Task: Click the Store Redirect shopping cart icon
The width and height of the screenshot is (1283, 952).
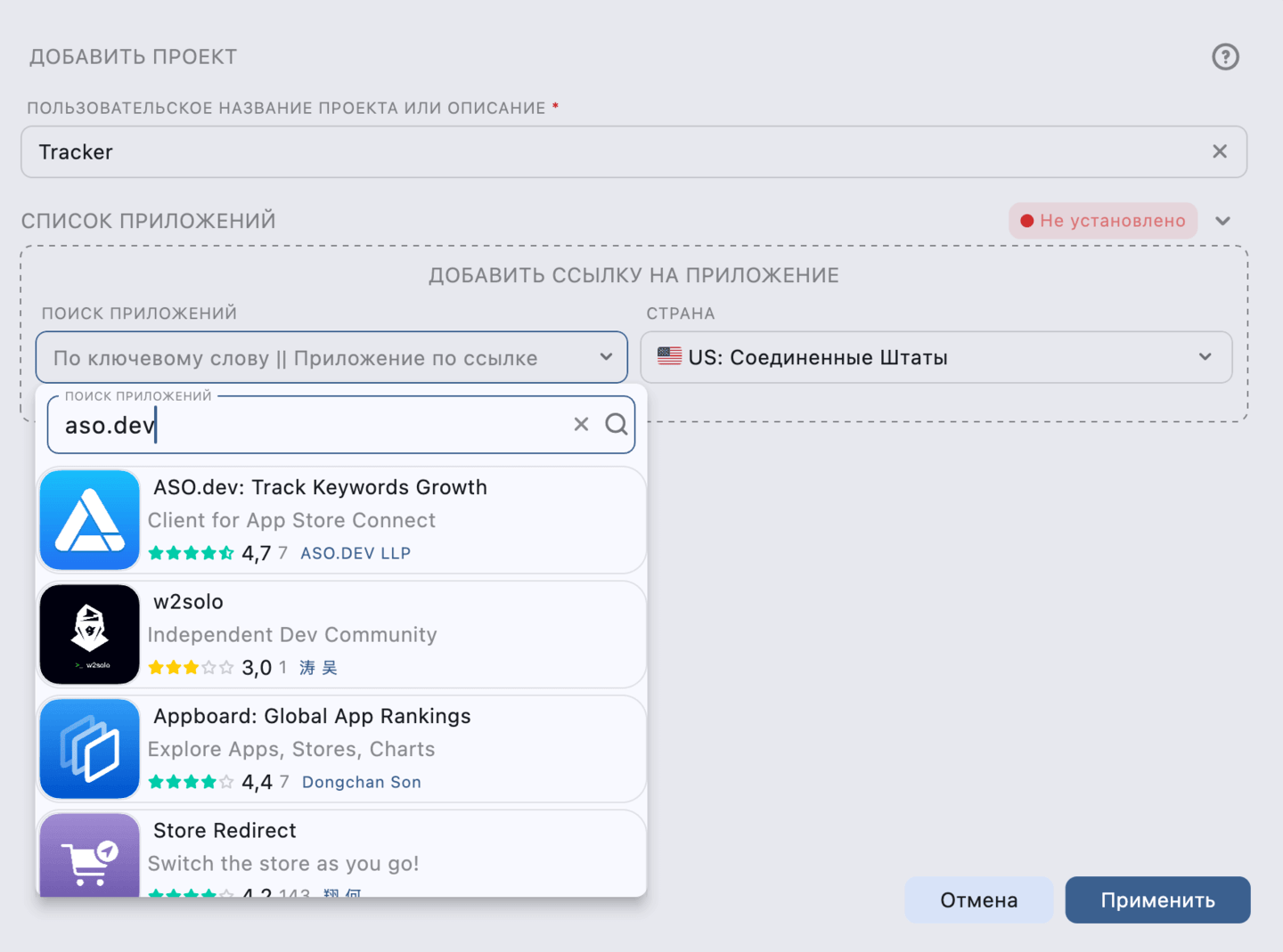Action: click(x=89, y=858)
